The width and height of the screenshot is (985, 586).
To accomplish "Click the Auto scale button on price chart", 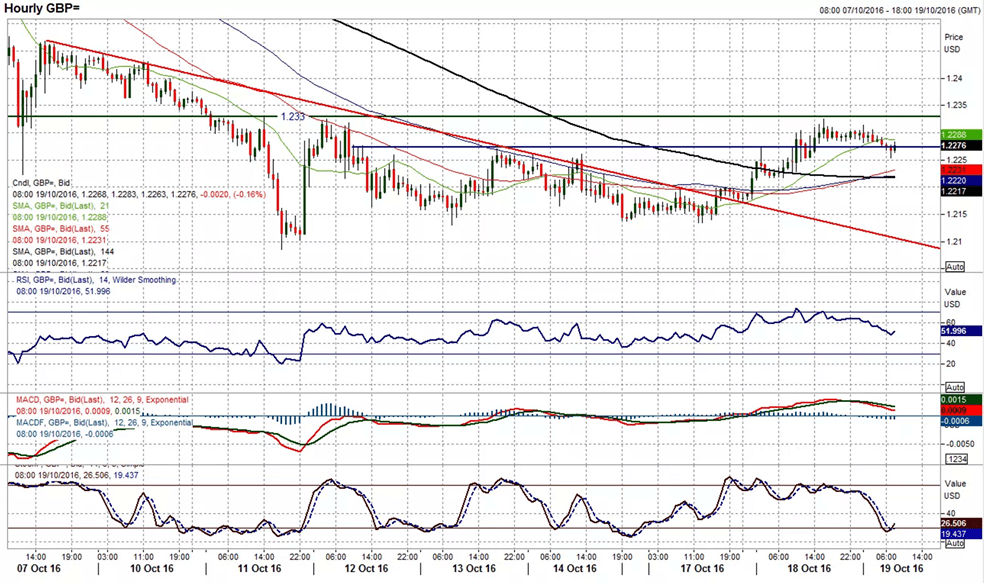I will tap(953, 267).
